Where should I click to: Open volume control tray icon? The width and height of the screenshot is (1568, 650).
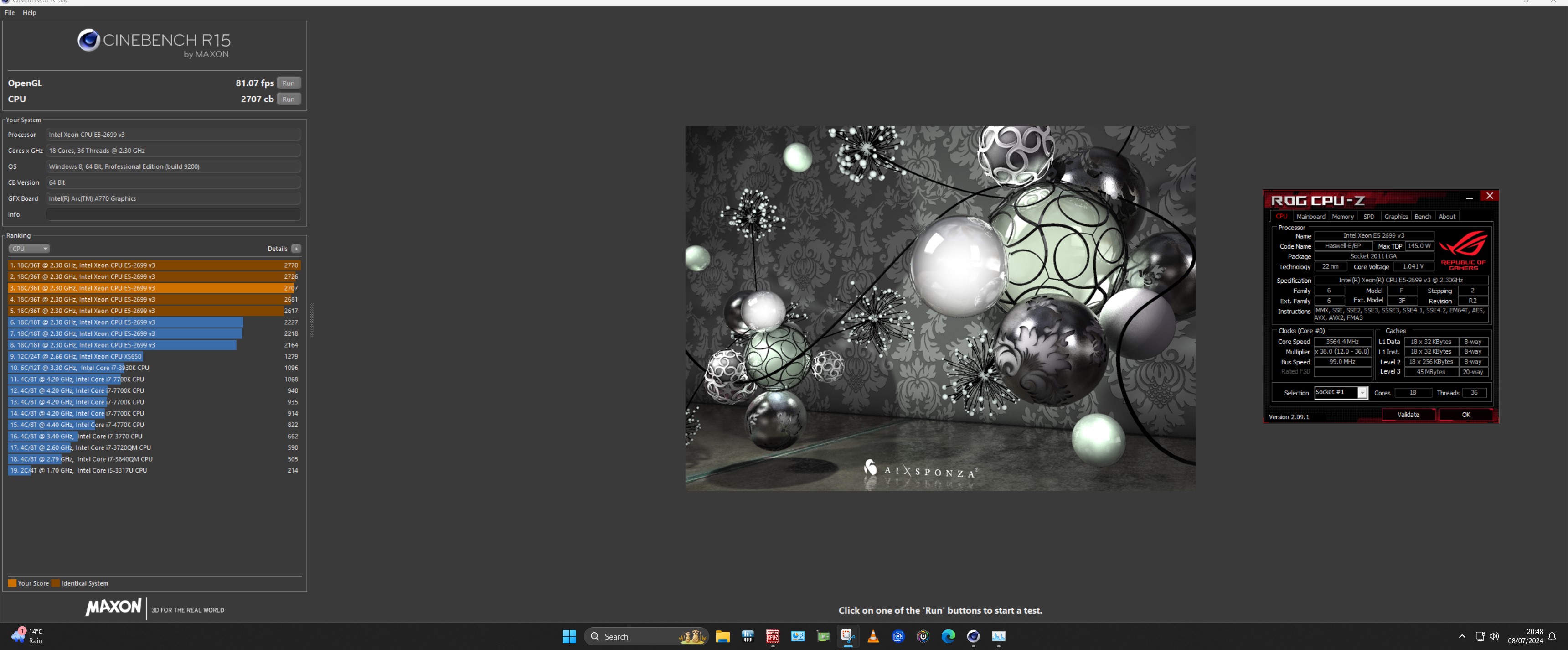1494,637
